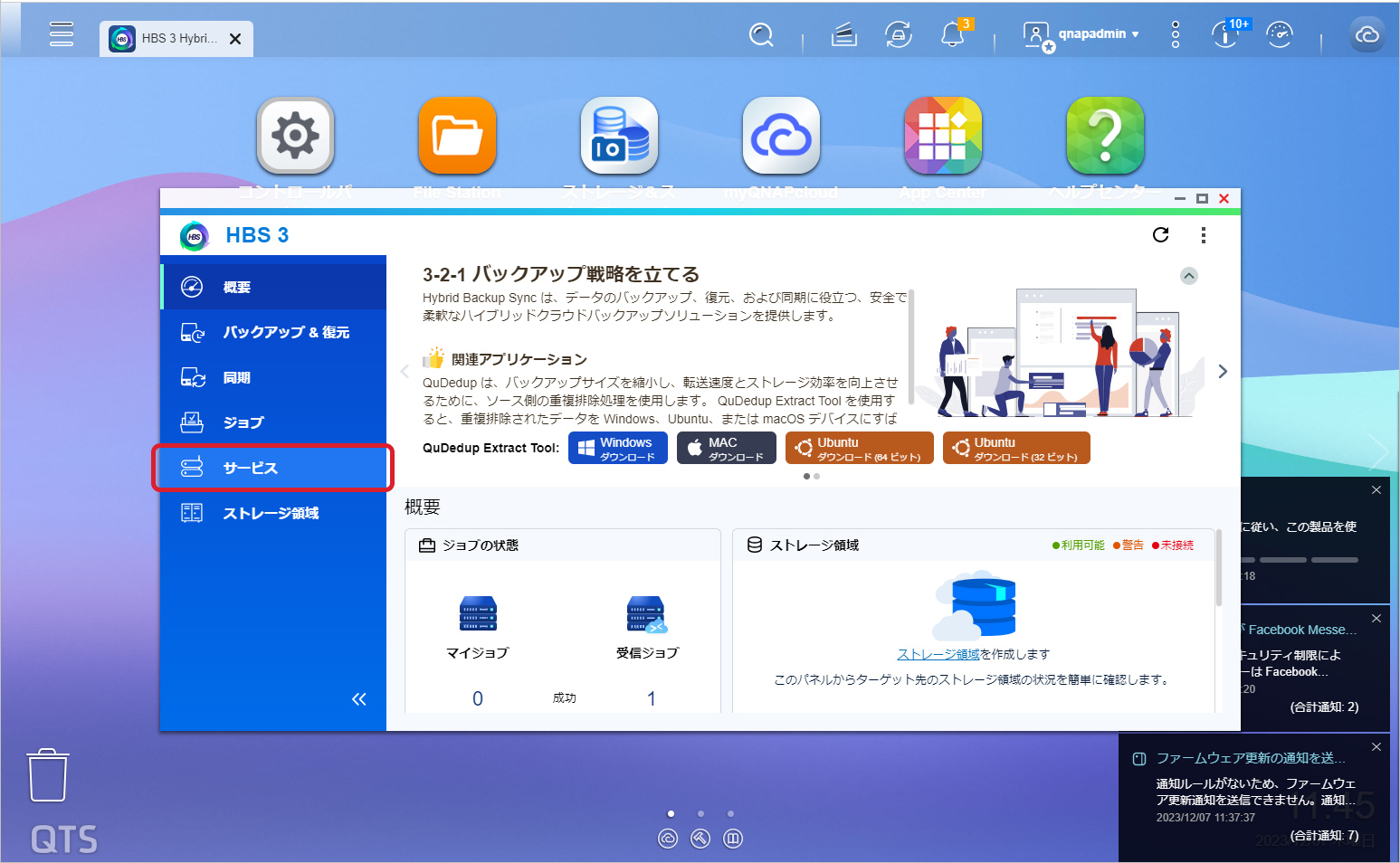Image resolution: width=1400 pixels, height=863 pixels.
Task: Open the Storage & Snapshots desktop icon
Action: click(619, 136)
